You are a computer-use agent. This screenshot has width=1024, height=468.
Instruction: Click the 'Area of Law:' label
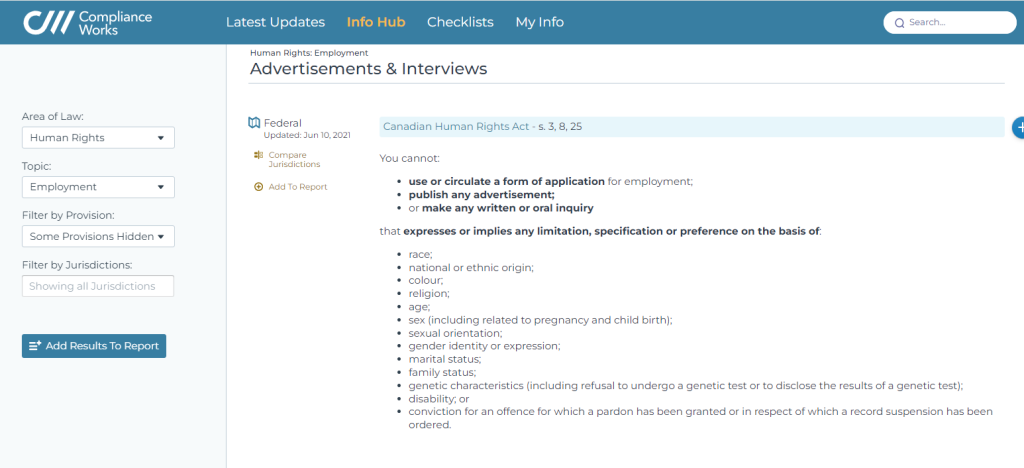[53, 116]
